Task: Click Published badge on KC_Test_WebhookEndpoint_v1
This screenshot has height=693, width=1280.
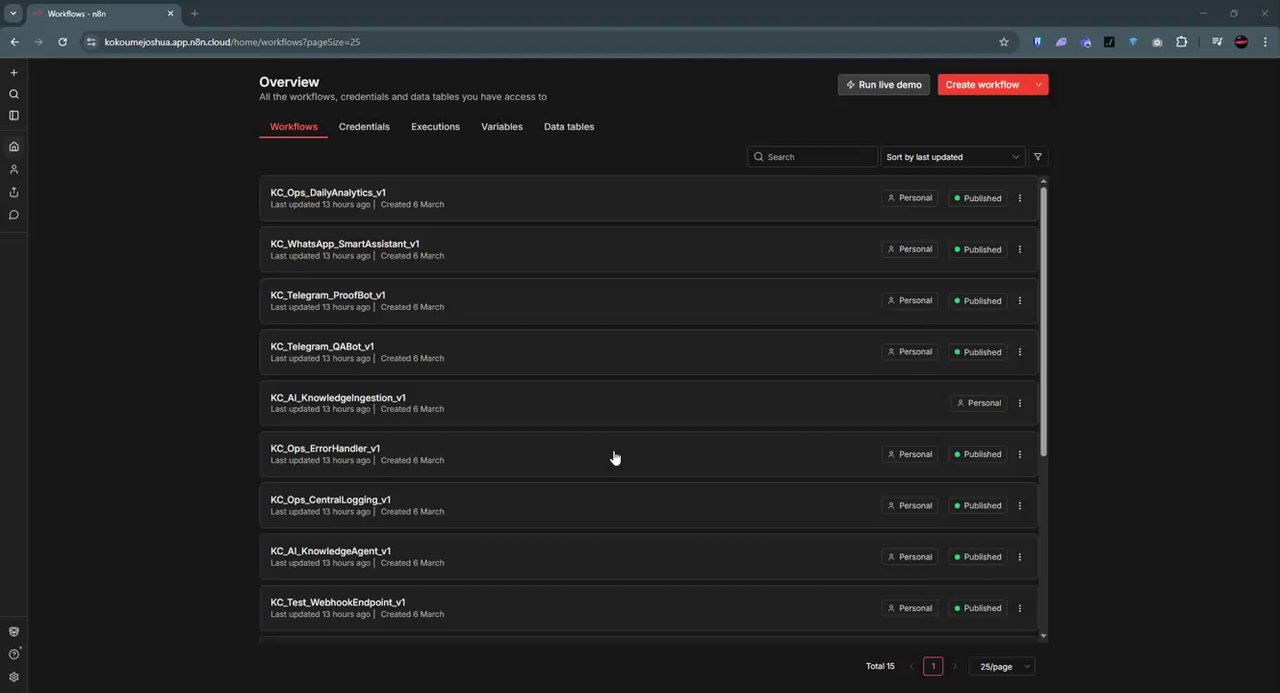Action: (978, 608)
